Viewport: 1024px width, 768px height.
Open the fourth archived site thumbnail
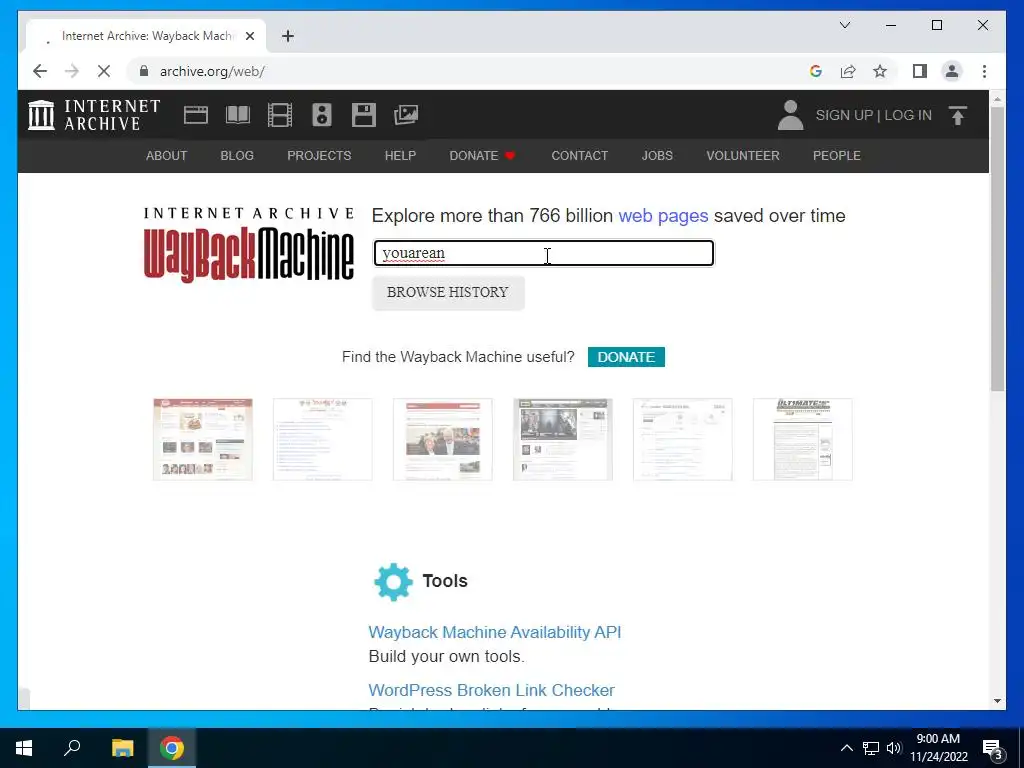point(563,440)
